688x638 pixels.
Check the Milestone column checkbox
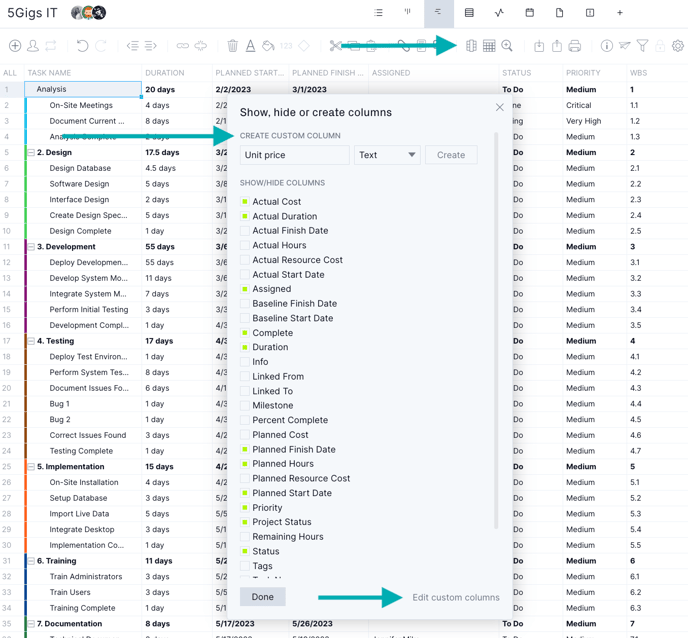(245, 405)
